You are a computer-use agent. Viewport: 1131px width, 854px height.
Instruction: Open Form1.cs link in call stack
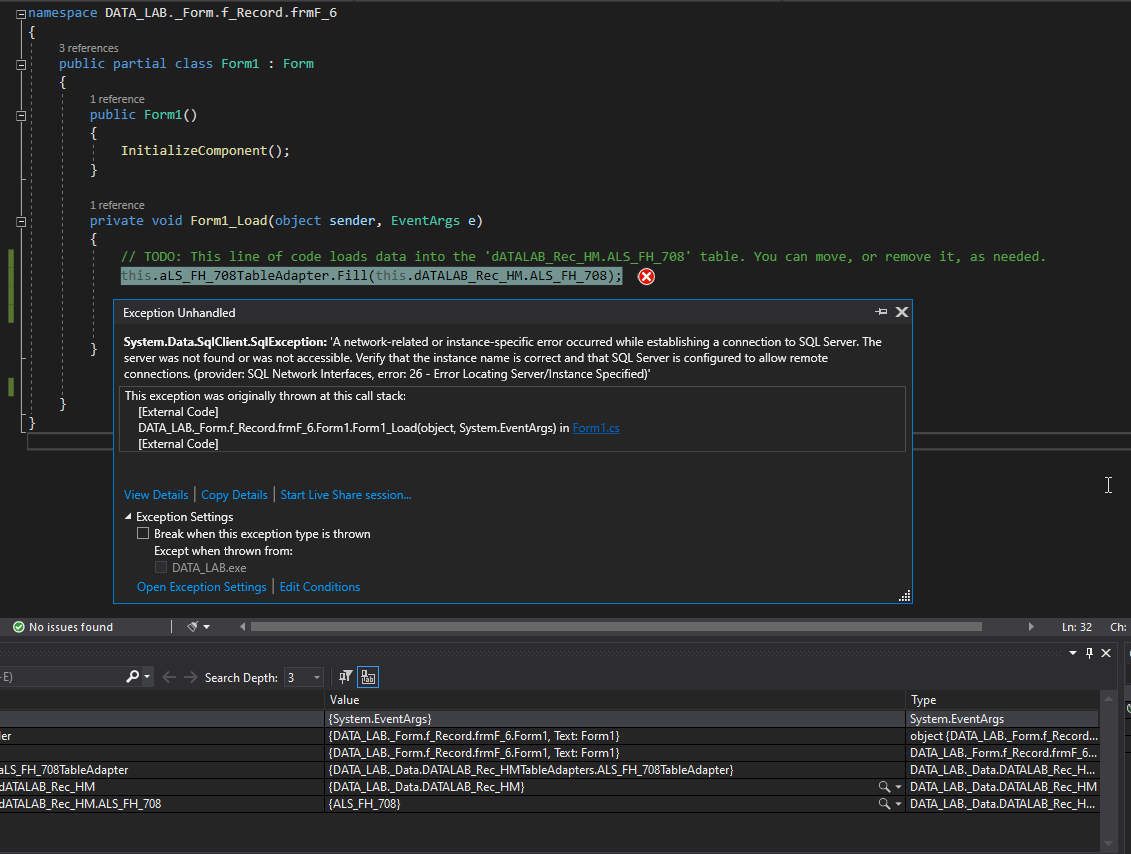tap(596, 428)
